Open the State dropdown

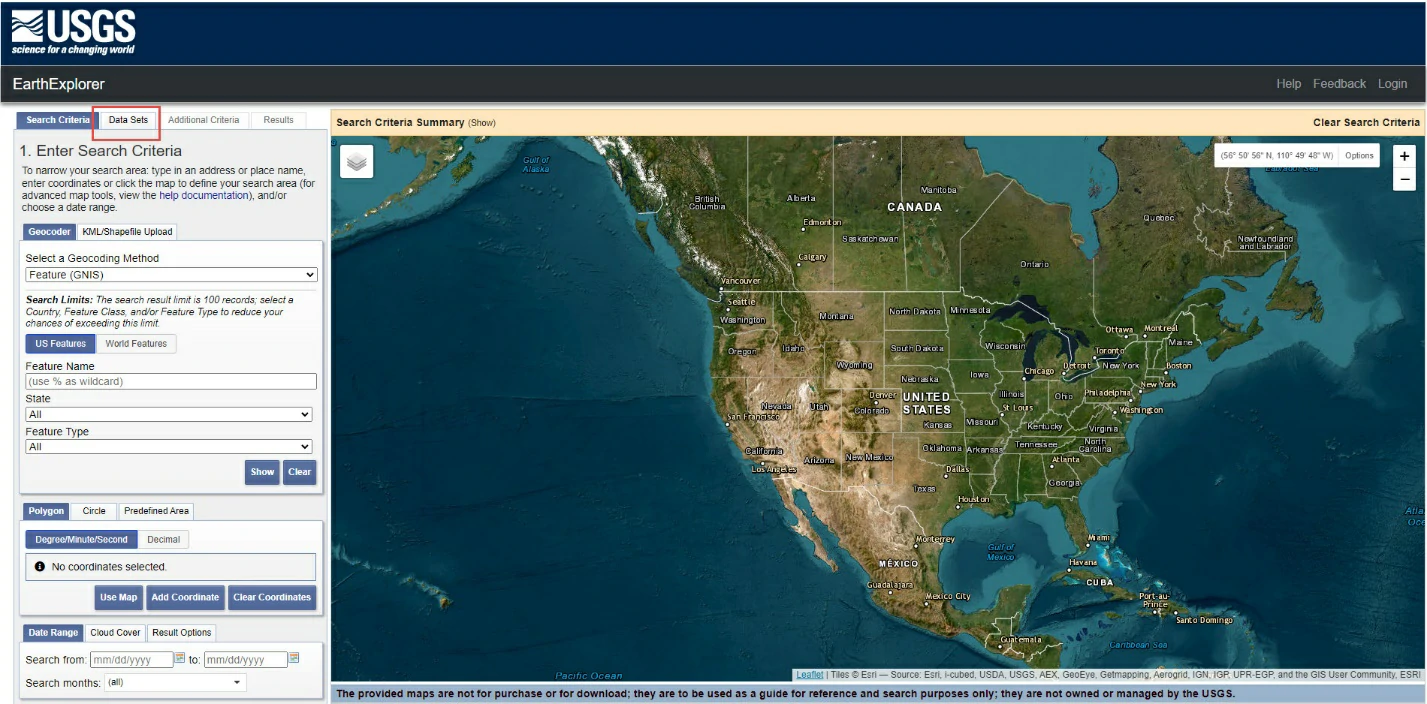click(168, 414)
